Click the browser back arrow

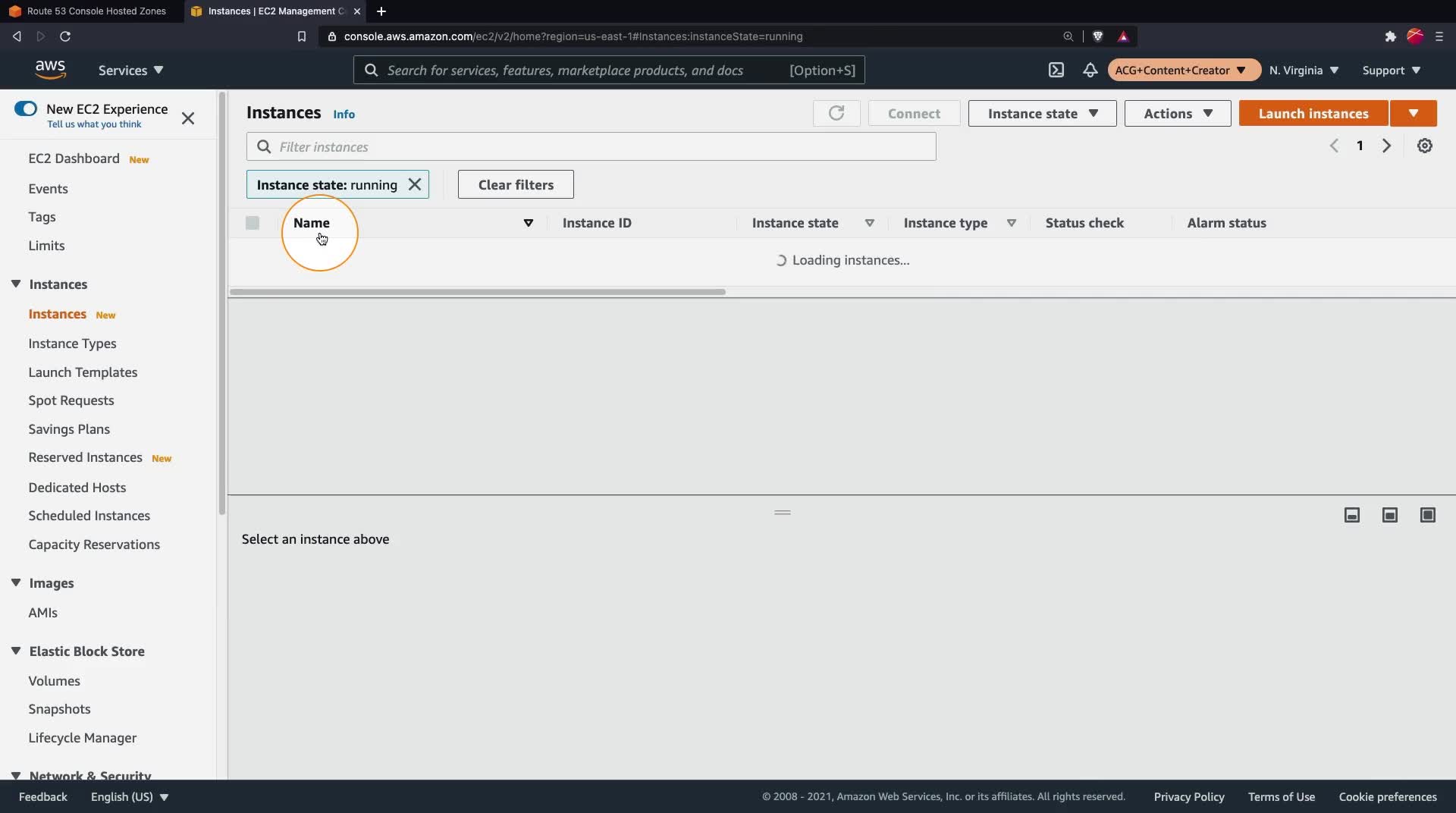17,36
